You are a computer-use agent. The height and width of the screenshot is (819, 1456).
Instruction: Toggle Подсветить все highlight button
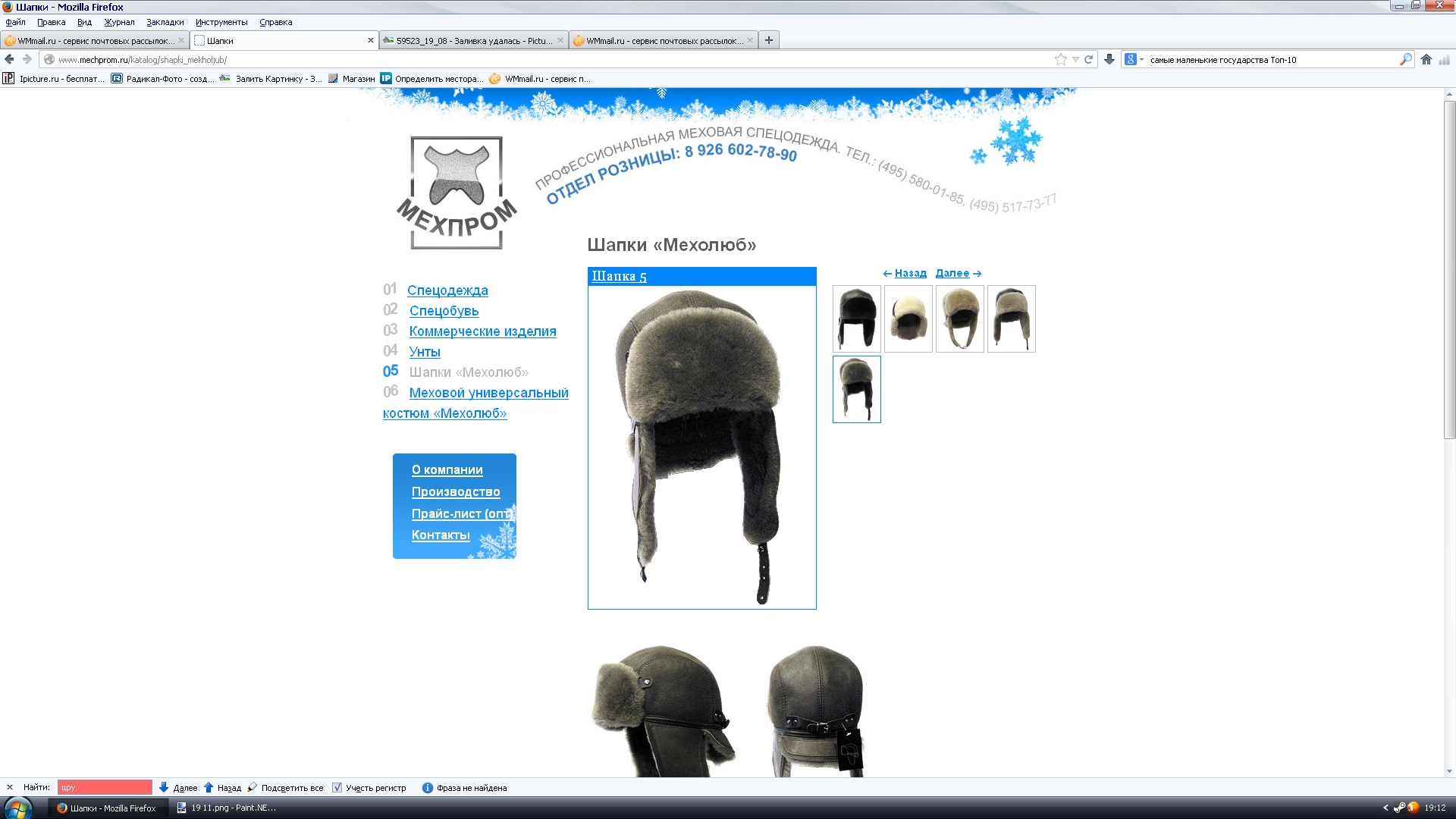[x=285, y=787]
